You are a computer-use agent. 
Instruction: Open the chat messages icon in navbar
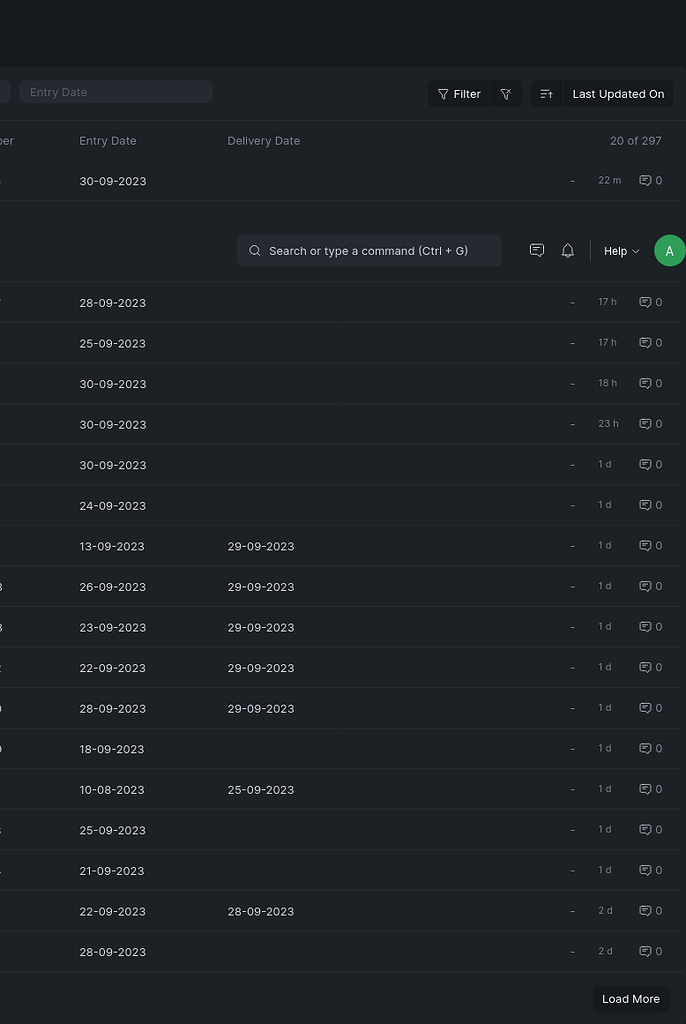[537, 251]
